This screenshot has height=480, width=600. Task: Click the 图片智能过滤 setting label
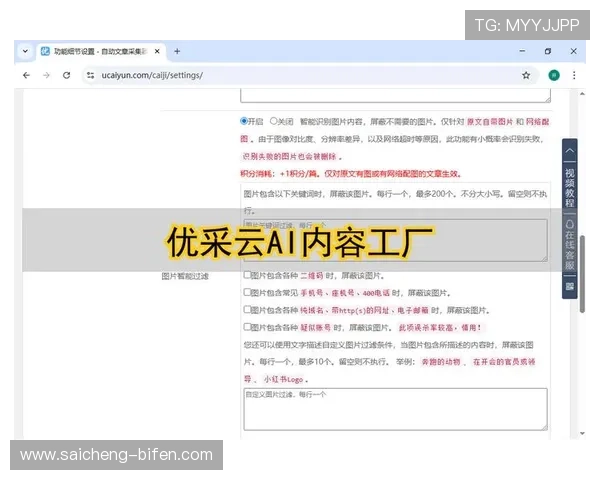pyautogui.click(x=185, y=276)
